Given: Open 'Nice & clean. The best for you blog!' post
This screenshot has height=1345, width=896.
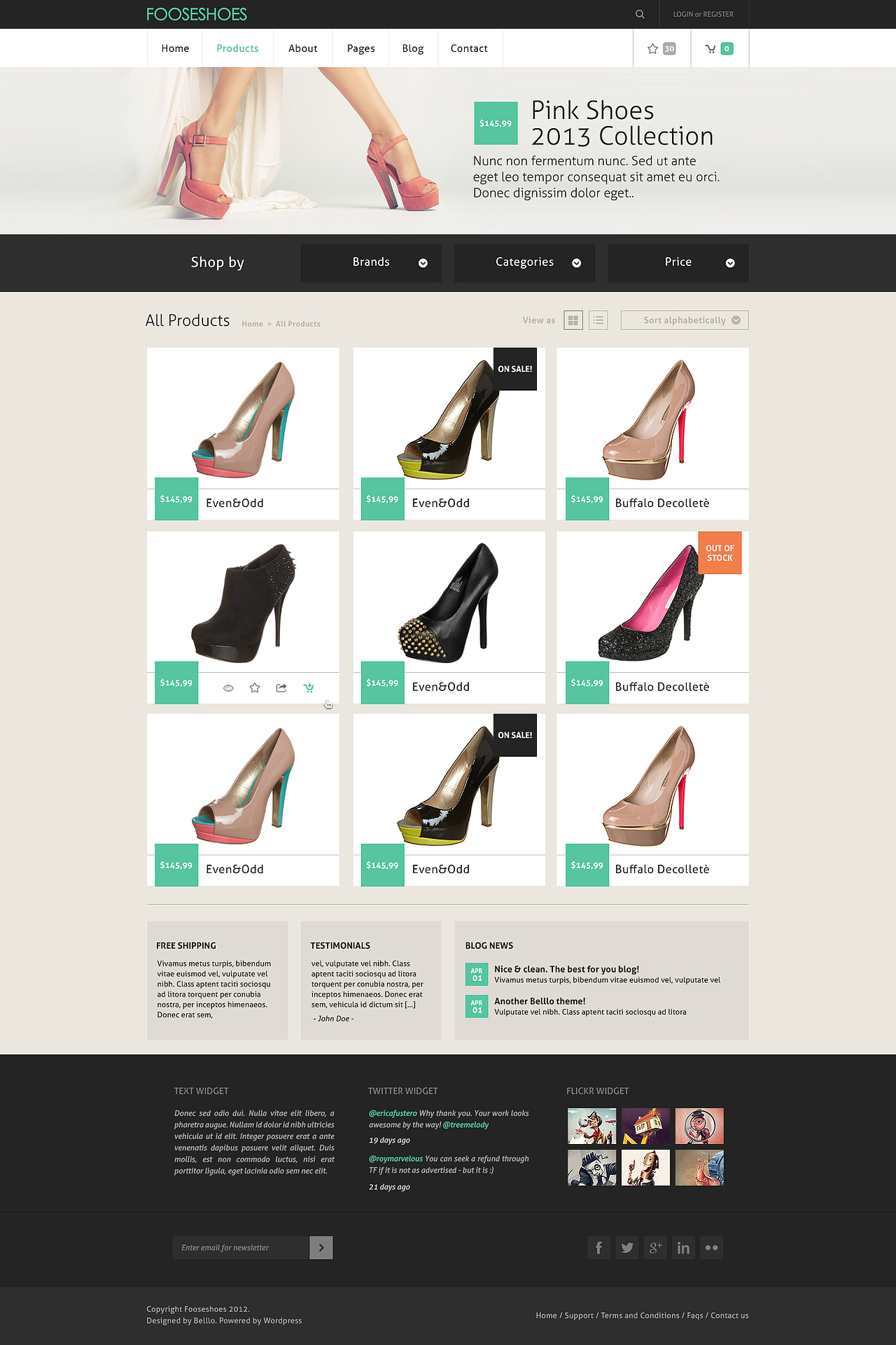Looking at the screenshot, I should coord(566,969).
